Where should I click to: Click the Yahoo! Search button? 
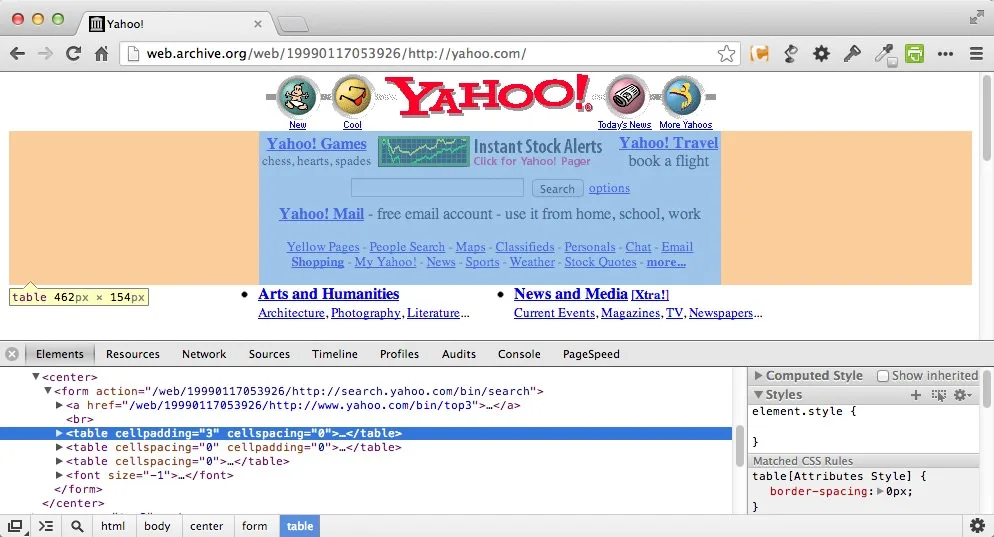click(557, 188)
